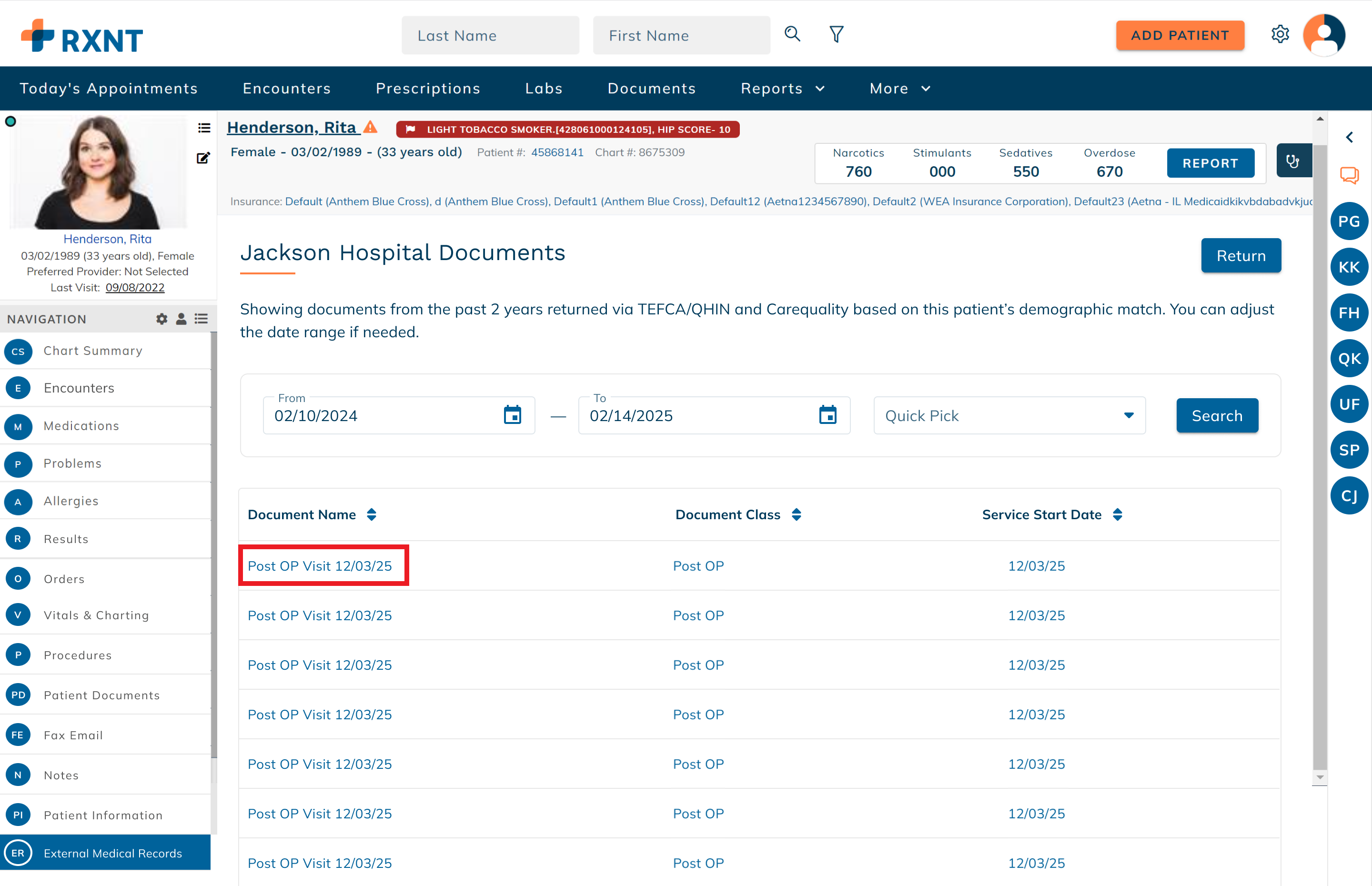1372x886 pixels.
Task: Open the chat bubble icon in right sidebar
Action: click(1349, 175)
